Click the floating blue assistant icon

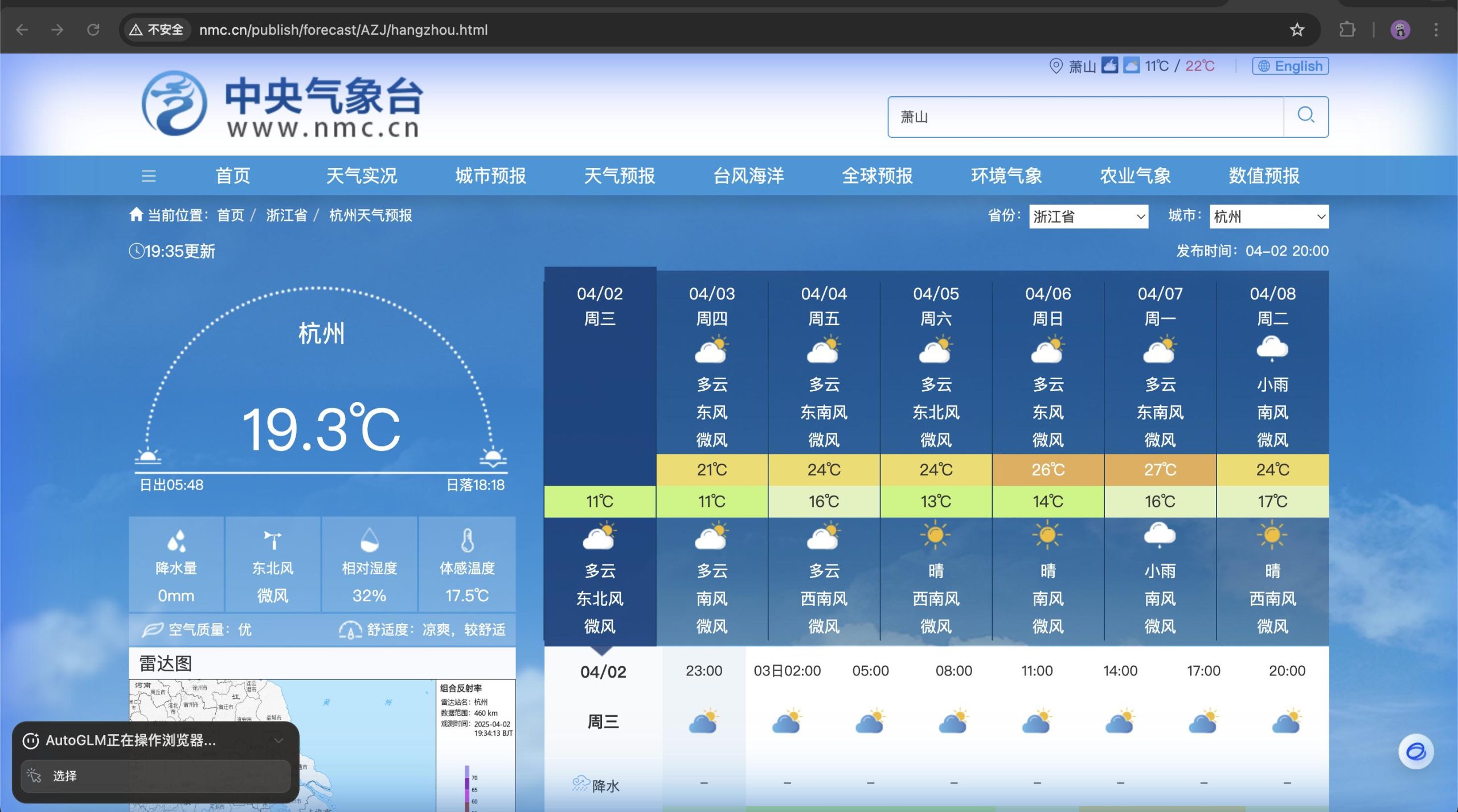1415,752
